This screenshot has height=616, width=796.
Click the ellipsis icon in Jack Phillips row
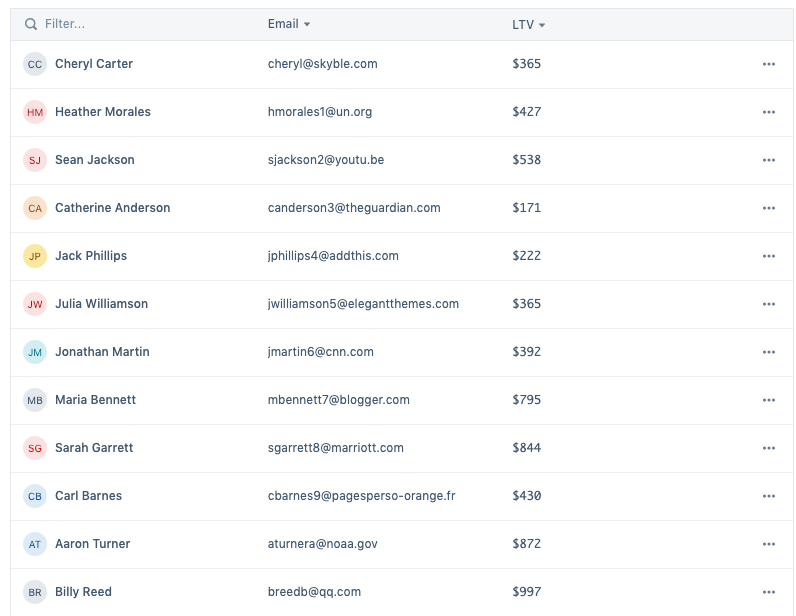click(x=768, y=256)
